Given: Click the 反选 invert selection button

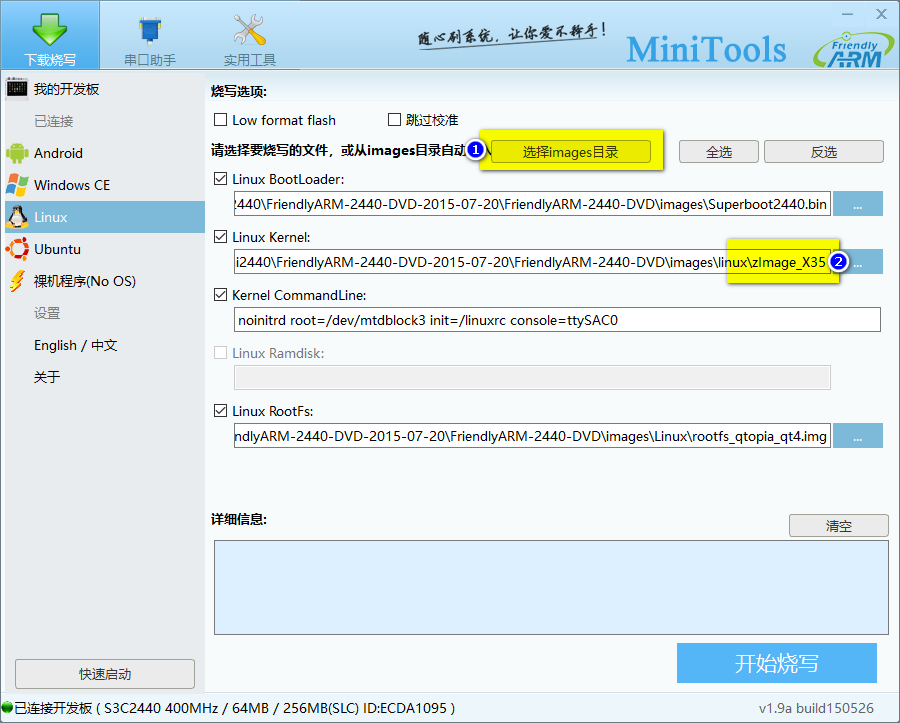Looking at the screenshot, I should pos(824,152).
